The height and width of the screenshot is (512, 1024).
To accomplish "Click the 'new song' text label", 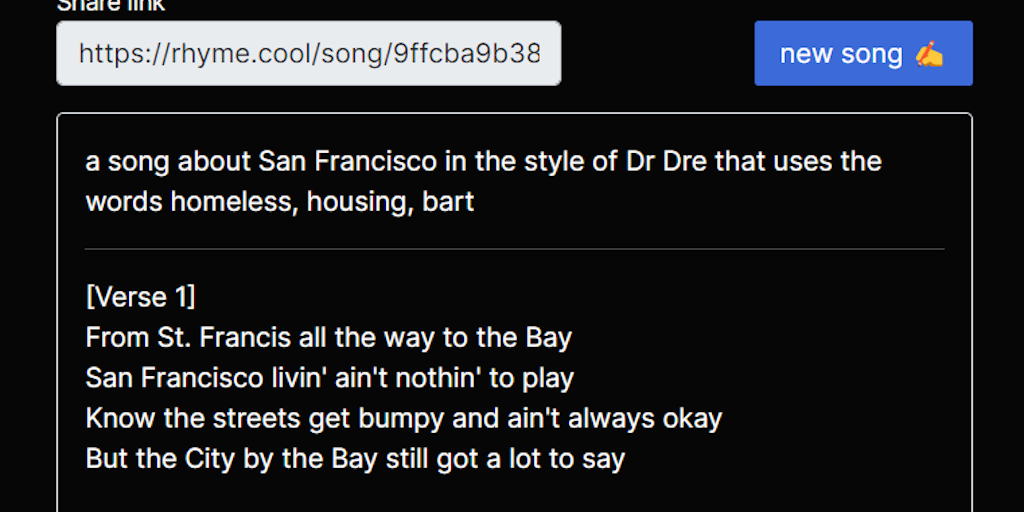I will [x=840, y=54].
